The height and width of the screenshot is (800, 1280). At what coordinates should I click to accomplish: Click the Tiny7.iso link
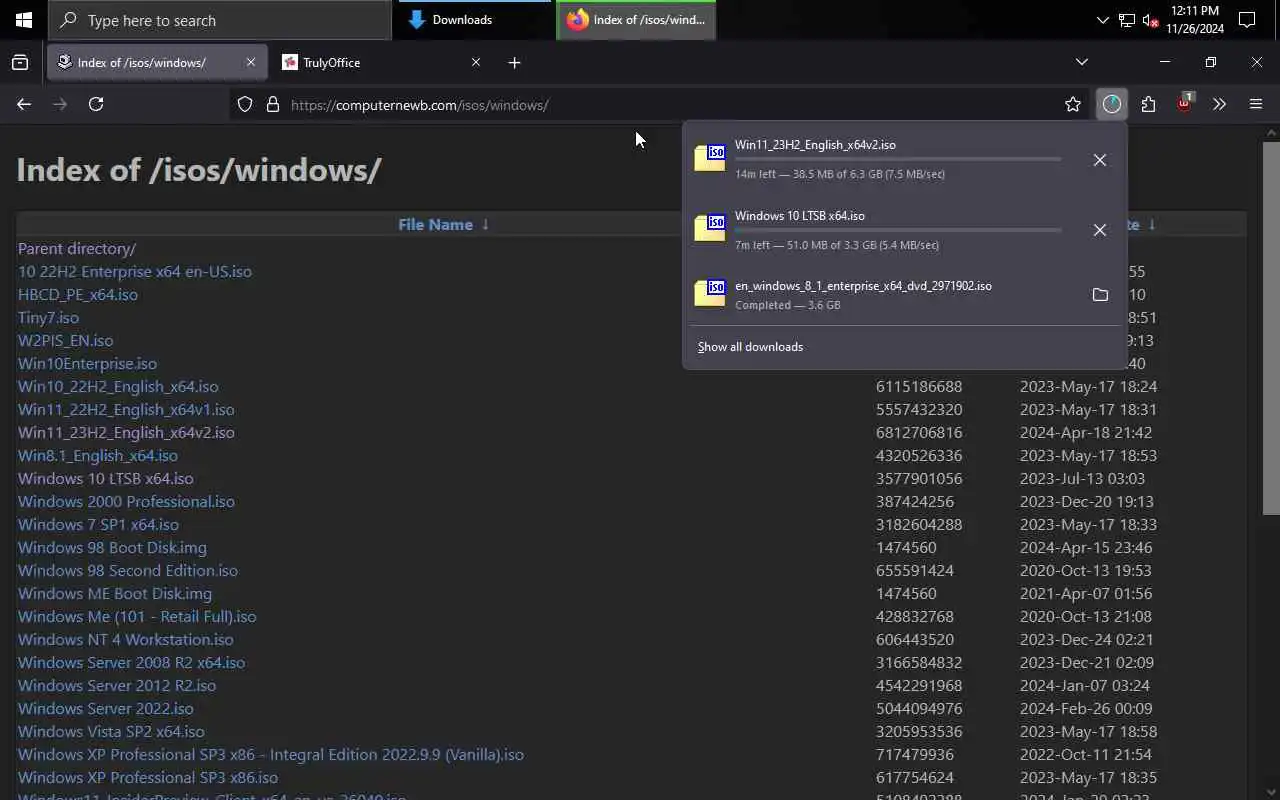[x=48, y=317]
